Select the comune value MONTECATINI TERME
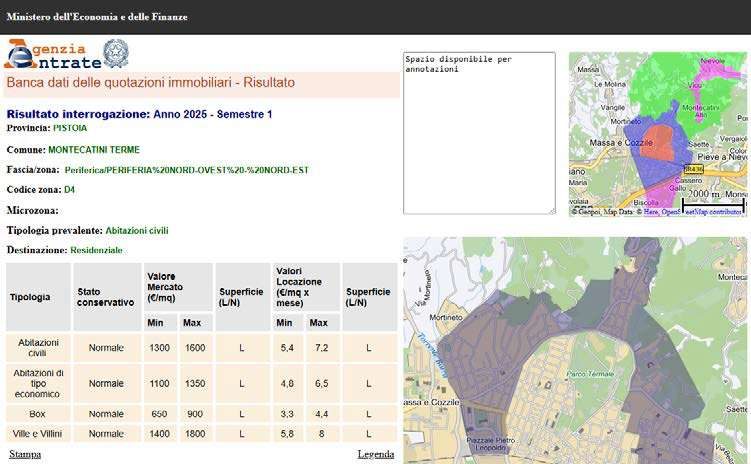The height and width of the screenshot is (464, 751). tap(94, 150)
